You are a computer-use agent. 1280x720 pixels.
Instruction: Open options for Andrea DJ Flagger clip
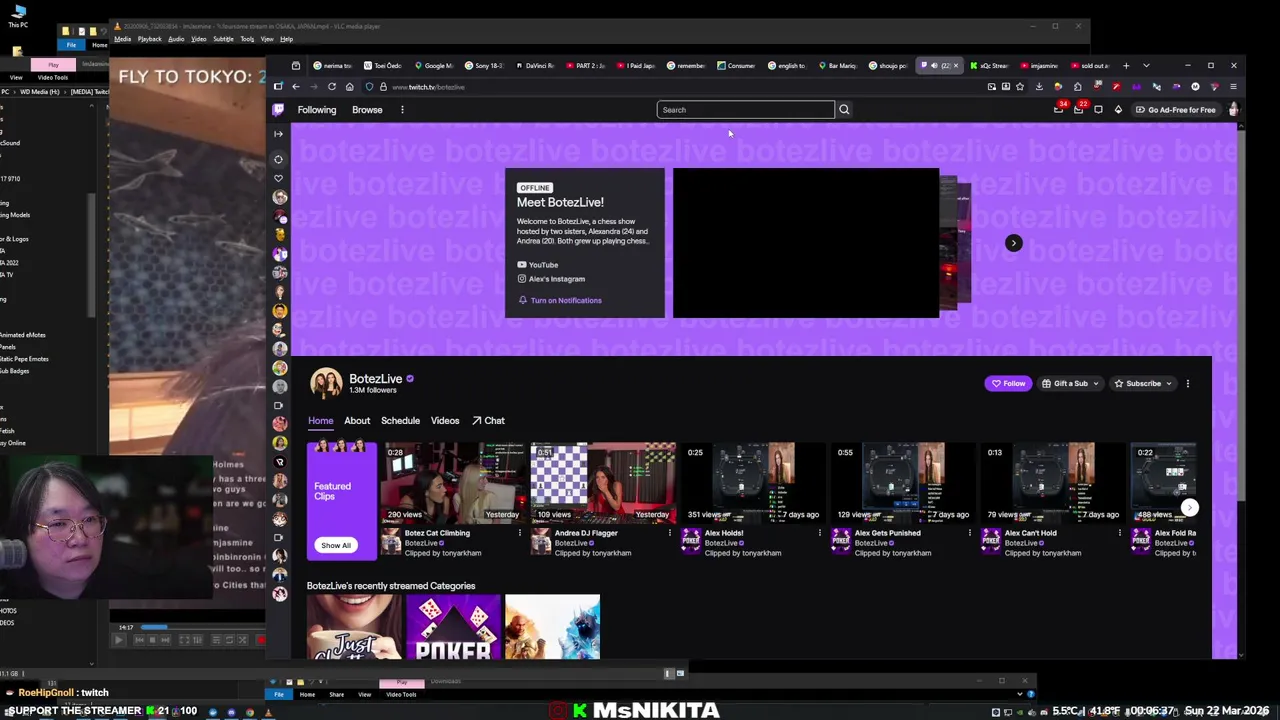pyautogui.click(x=669, y=533)
